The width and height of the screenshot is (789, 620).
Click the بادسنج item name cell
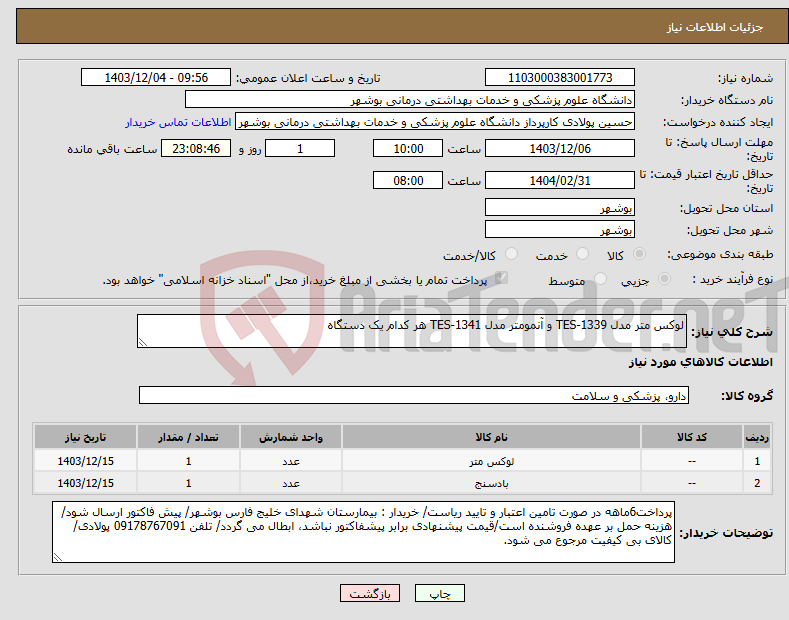point(491,483)
